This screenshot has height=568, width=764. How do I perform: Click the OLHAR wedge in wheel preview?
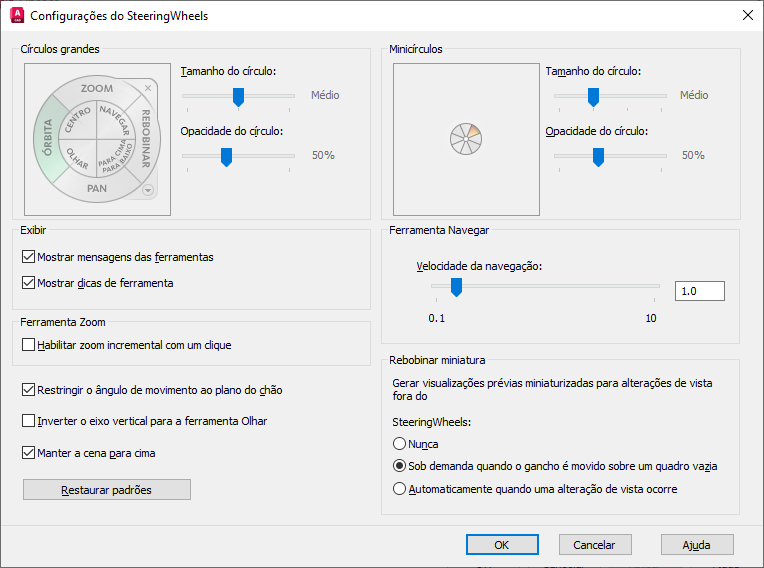[78, 158]
